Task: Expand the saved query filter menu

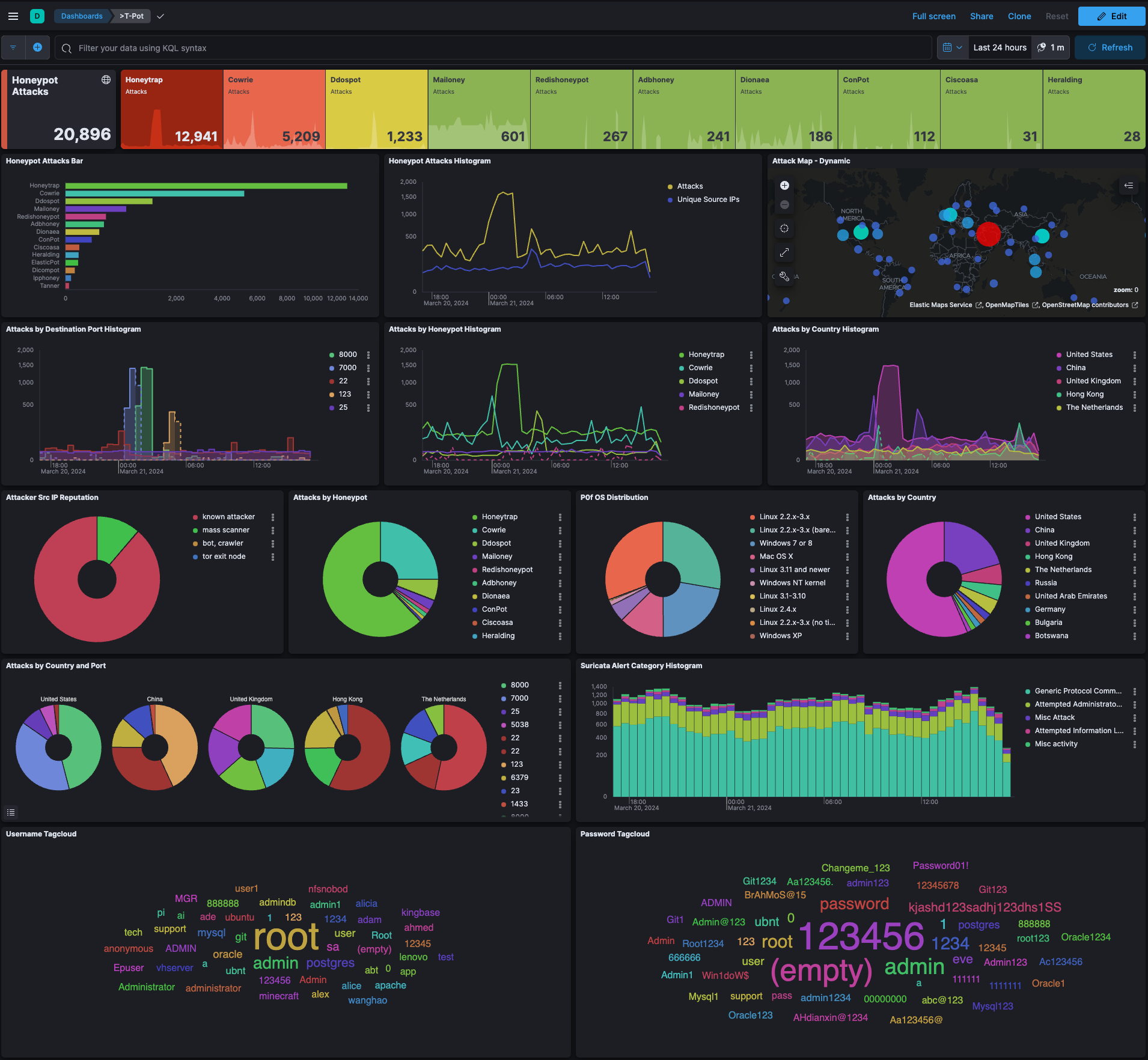Action: 13,47
